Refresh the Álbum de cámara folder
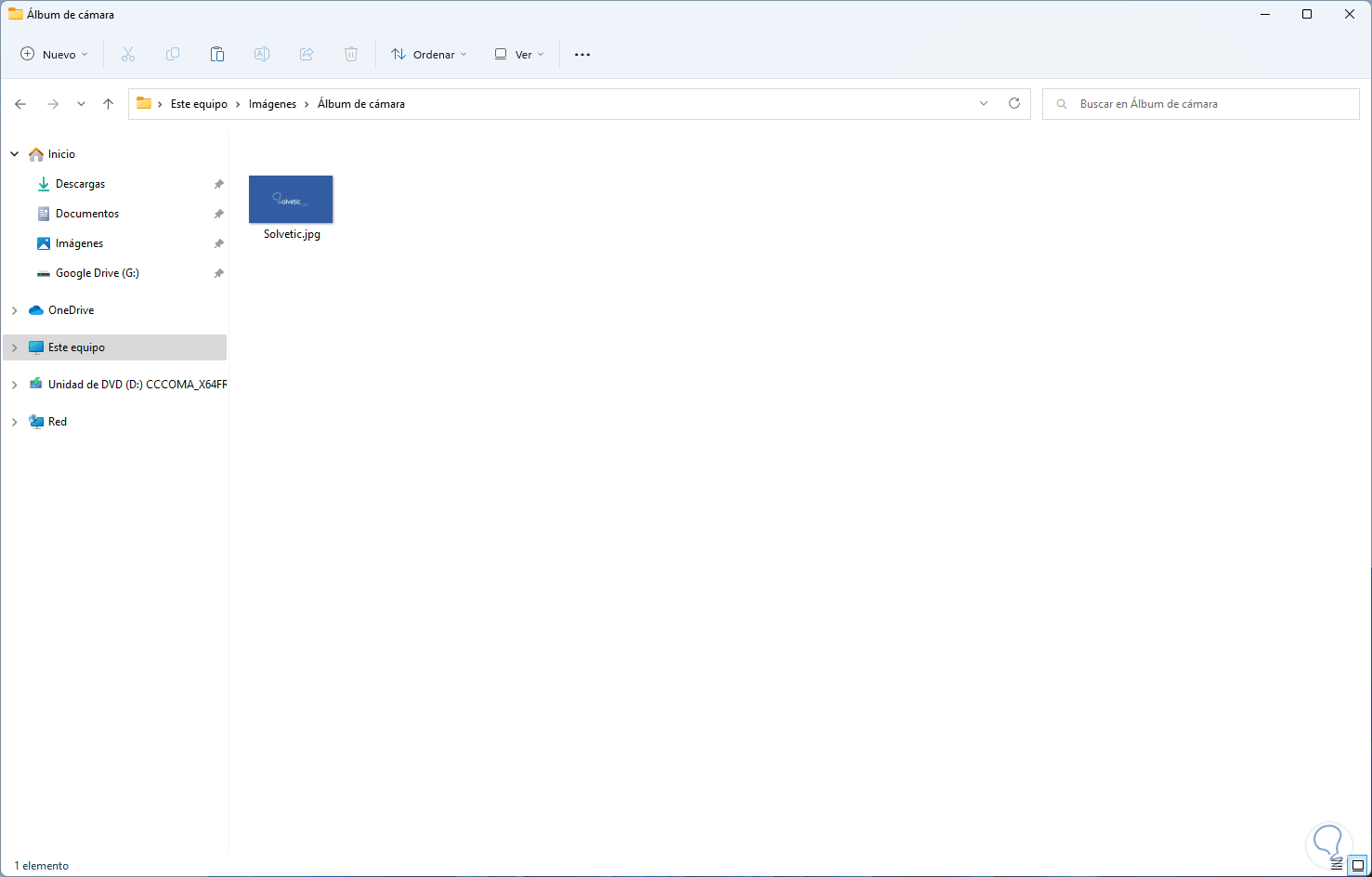 tap(1014, 103)
